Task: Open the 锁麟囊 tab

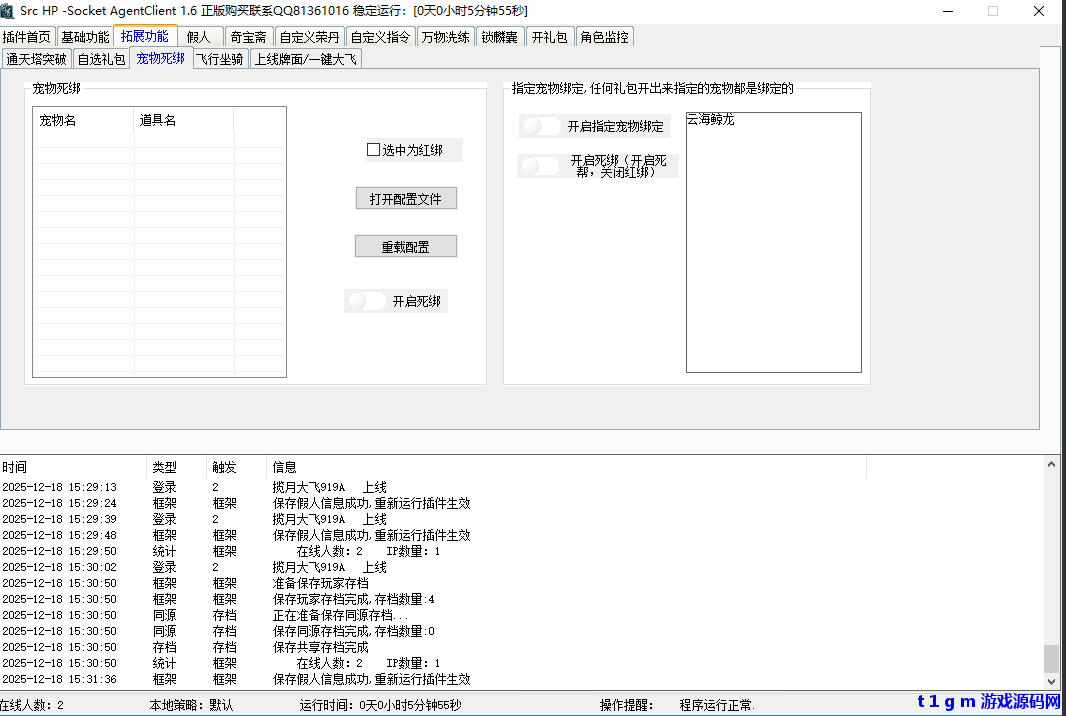Action: tap(499, 35)
